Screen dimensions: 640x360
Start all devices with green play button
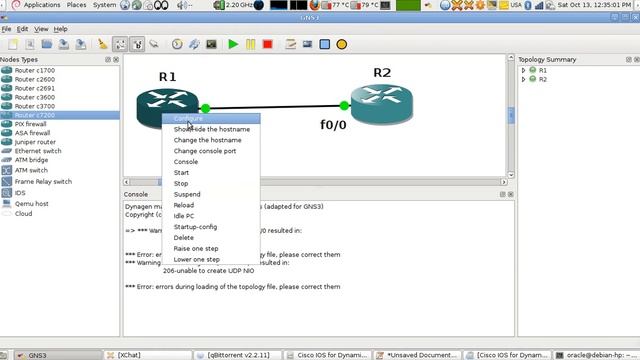(x=233, y=44)
